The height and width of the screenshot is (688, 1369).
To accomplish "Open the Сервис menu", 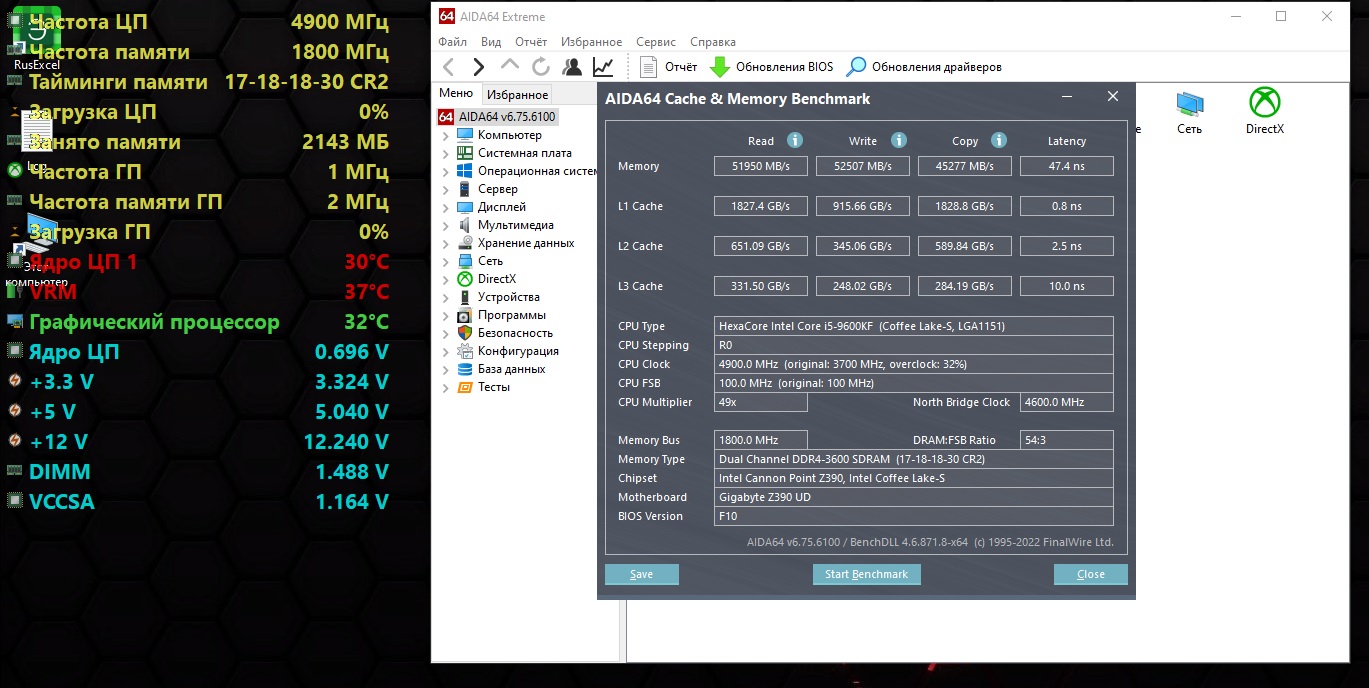I will [x=656, y=42].
